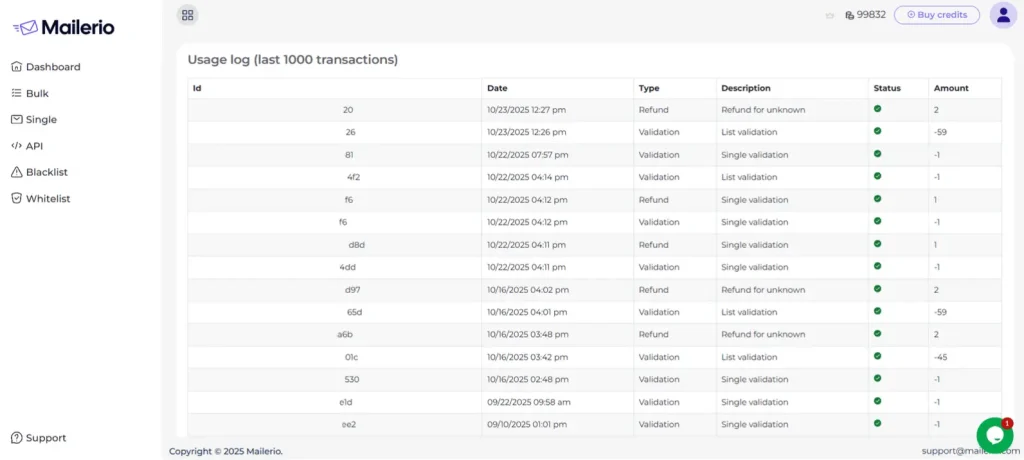Click the Buy credits button
The image size is (1024, 460).
[936, 15]
